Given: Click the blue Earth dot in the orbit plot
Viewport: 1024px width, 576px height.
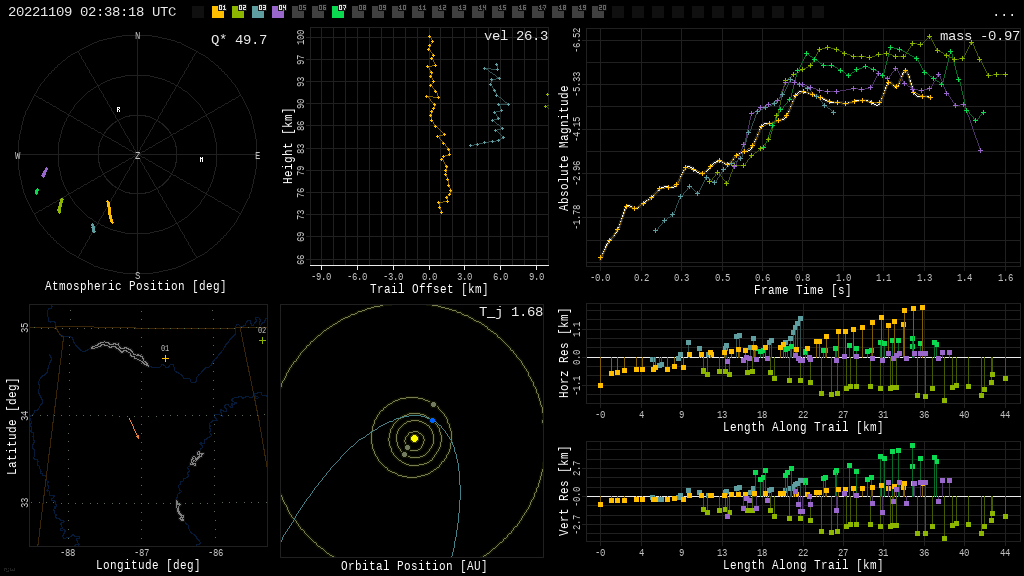Looking at the screenshot, I should (433, 421).
